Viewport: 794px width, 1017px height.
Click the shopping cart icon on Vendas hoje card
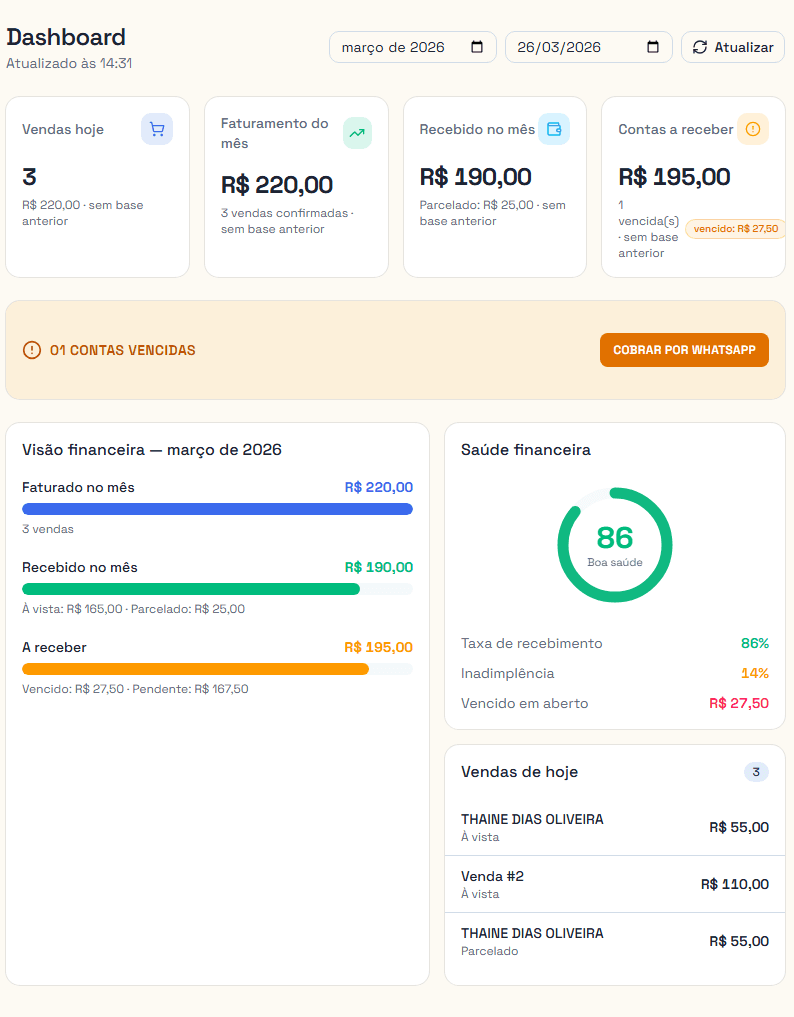pos(157,130)
